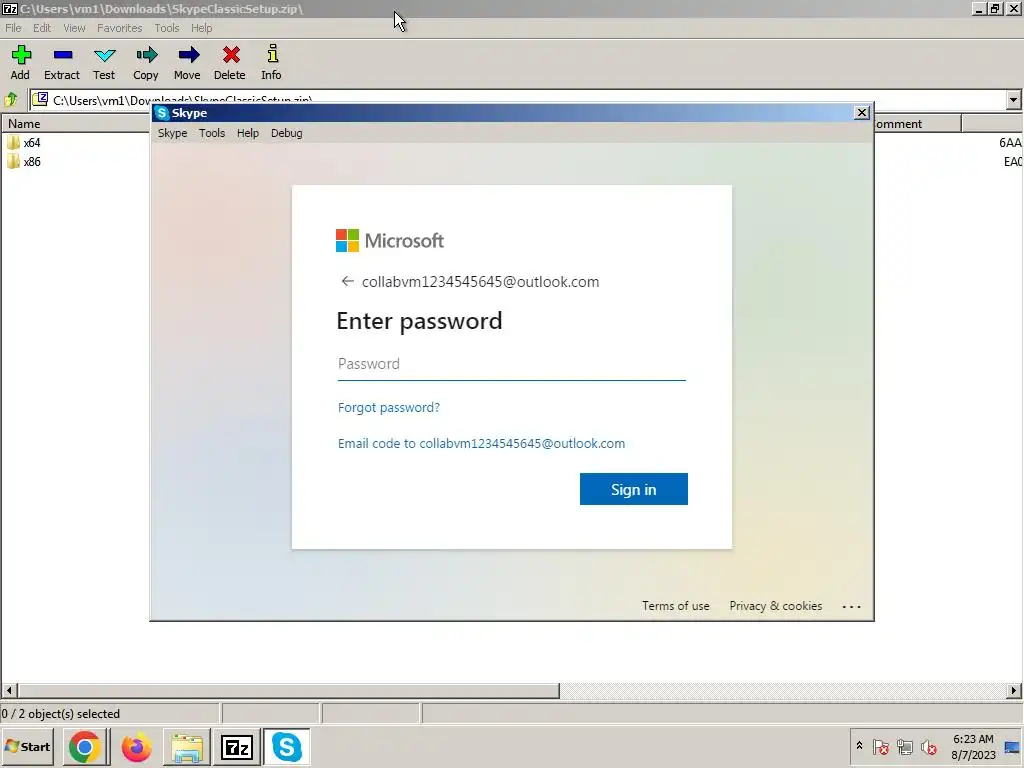The width and height of the screenshot is (1024, 768).
Task: Click the Extract toolbar icon
Action: click(62, 62)
